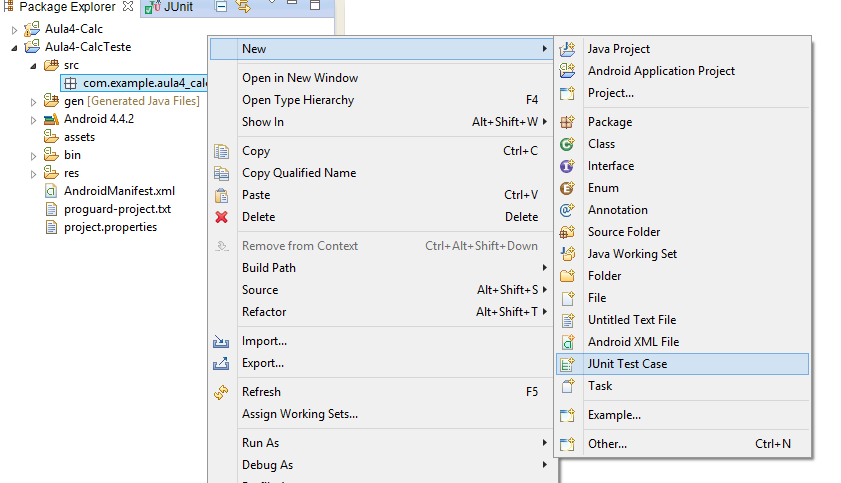The height and width of the screenshot is (483, 841).
Task: Choose Open in New Window
Action: click(300, 78)
